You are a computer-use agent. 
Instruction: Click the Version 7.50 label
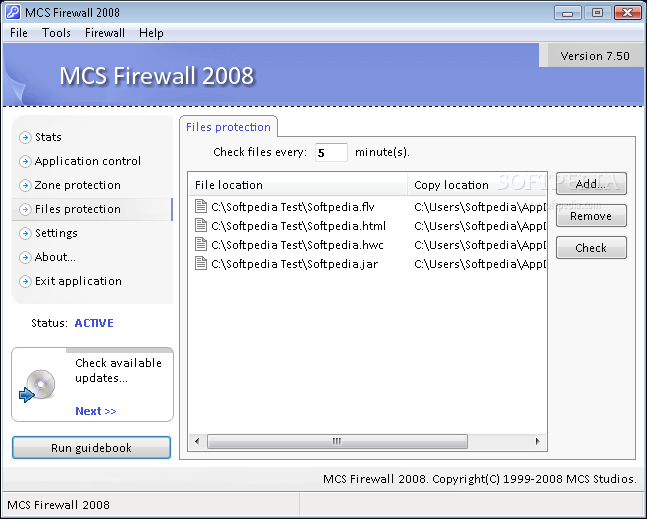pyautogui.click(x=595, y=56)
